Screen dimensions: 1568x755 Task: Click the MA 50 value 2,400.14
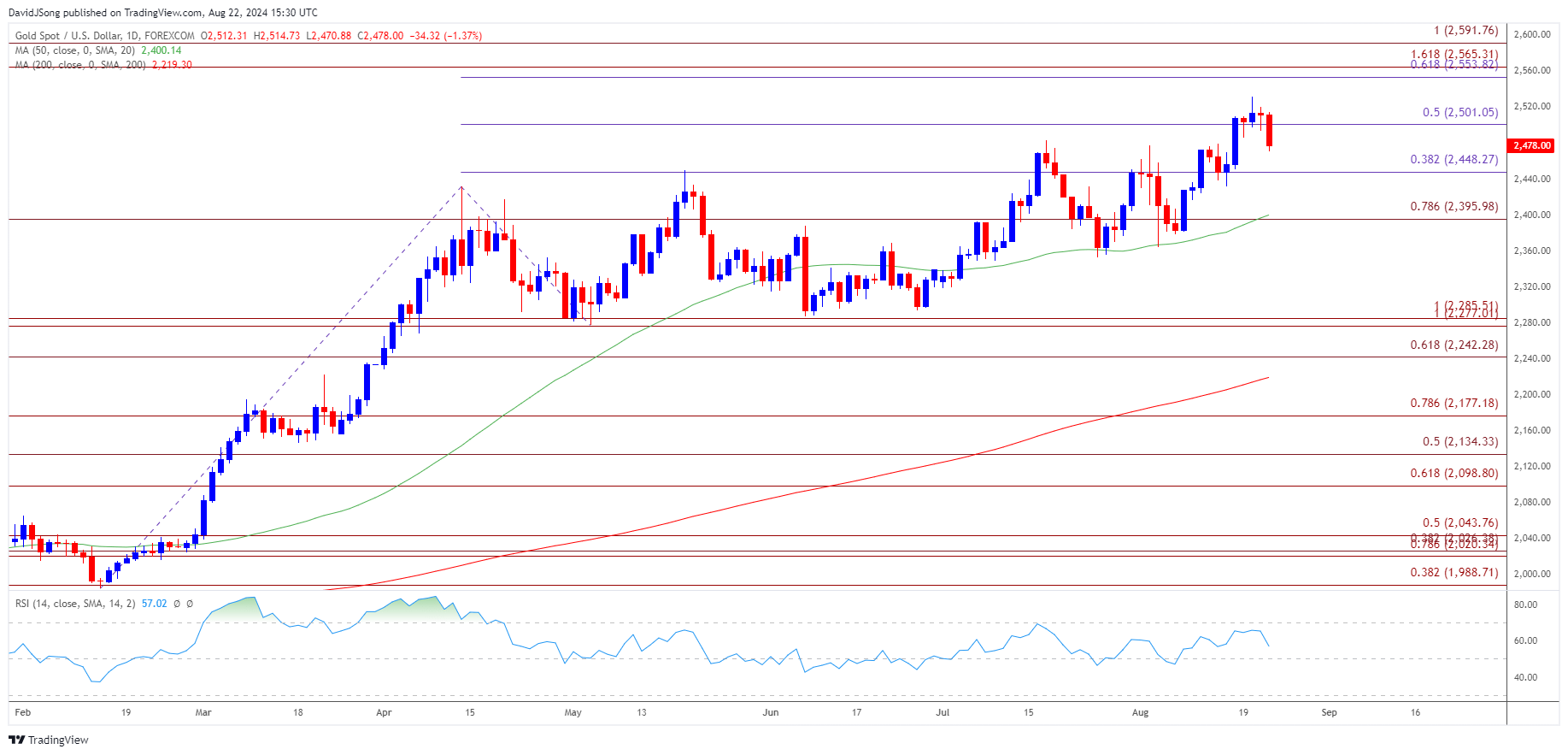(161, 50)
